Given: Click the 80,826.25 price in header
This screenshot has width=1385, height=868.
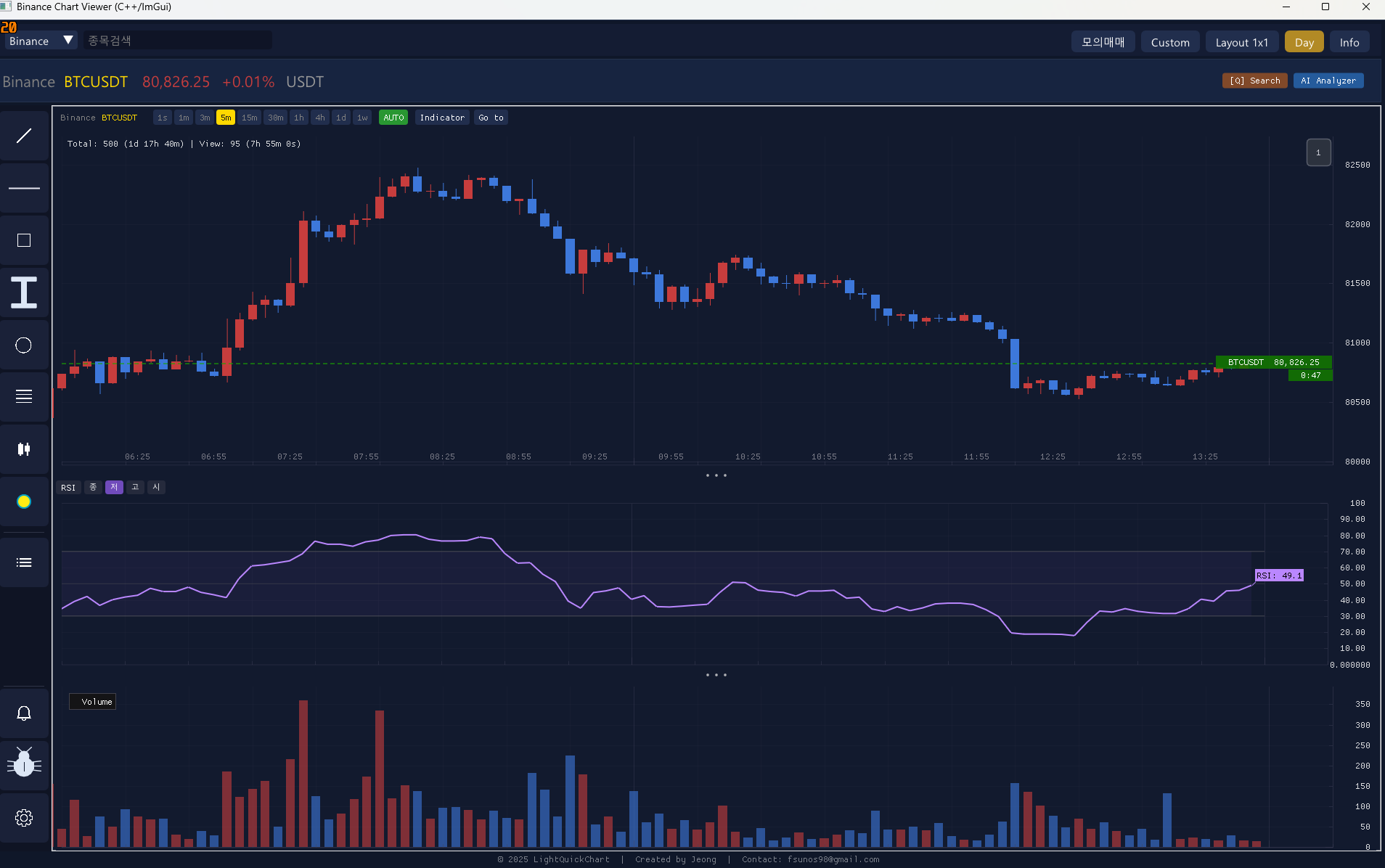Looking at the screenshot, I should coord(176,82).
